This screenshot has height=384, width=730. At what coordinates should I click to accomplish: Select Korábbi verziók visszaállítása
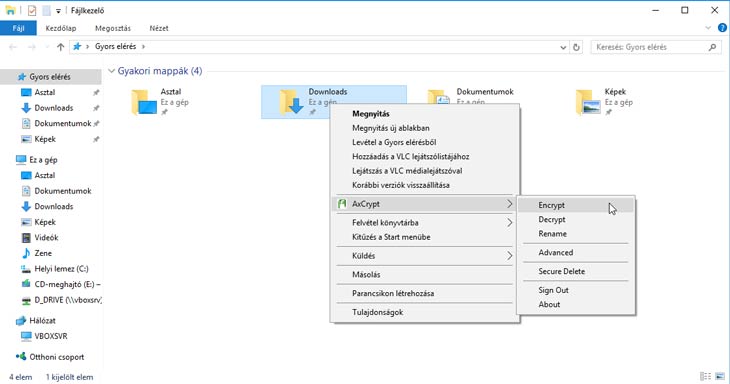(425, 185)
